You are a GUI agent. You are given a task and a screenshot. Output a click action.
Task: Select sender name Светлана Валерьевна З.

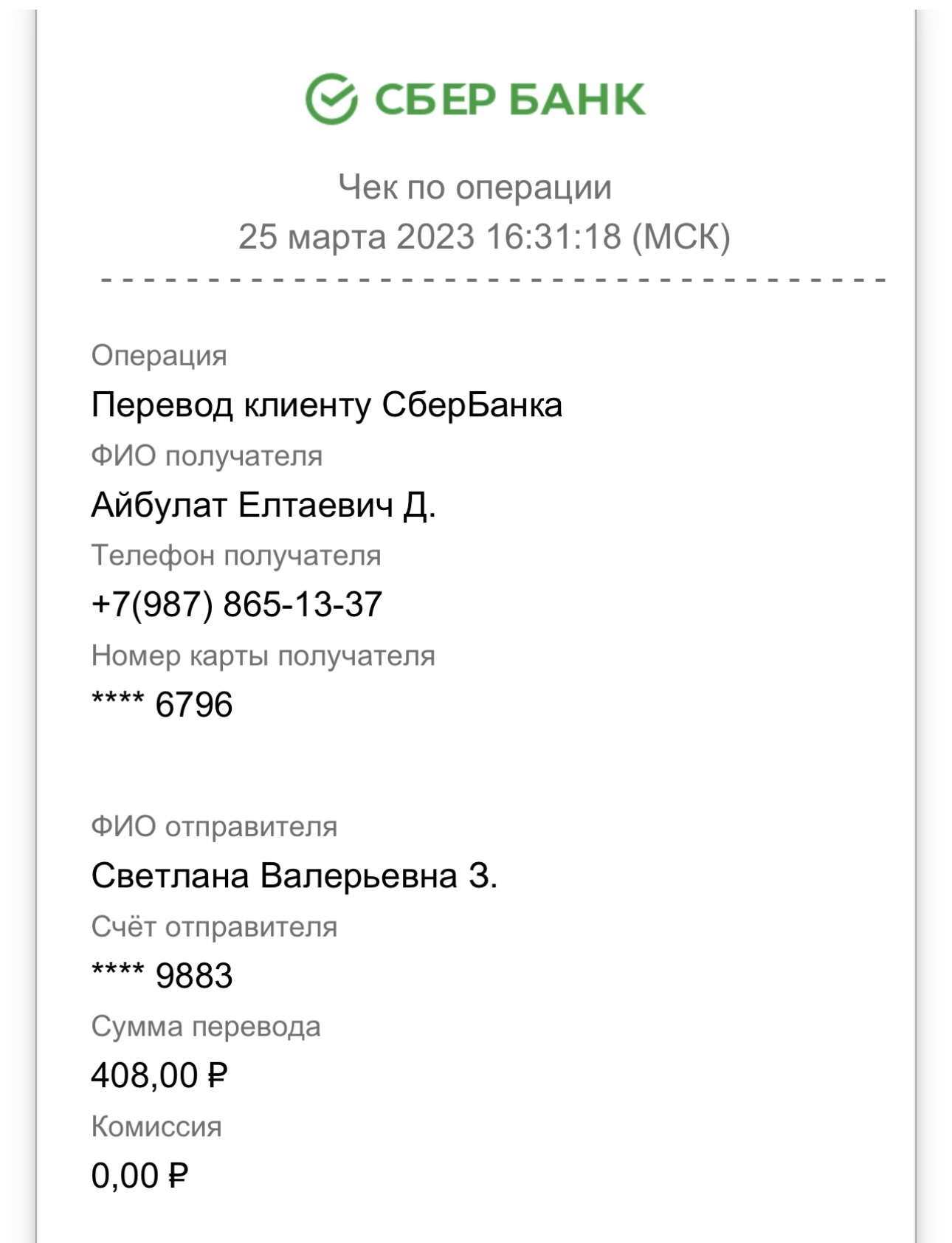(294, 876)
